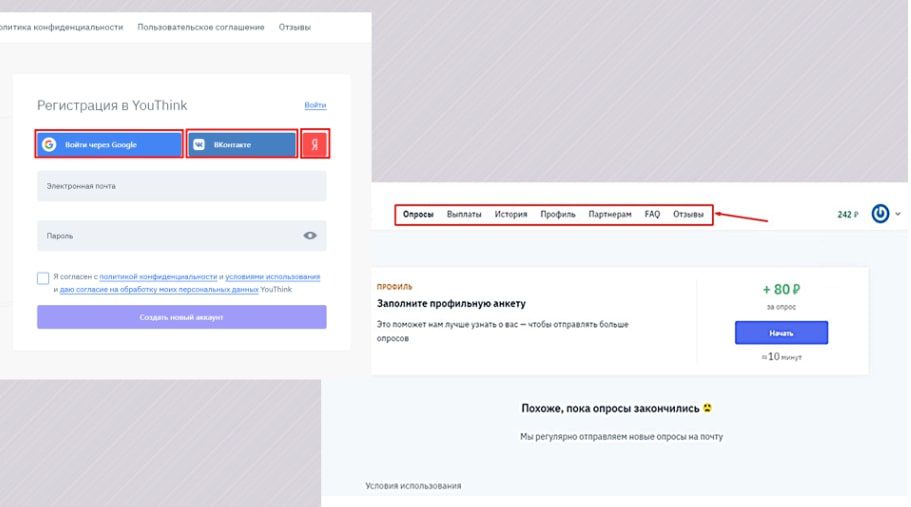Open the FAQ tab

(652, 214)
